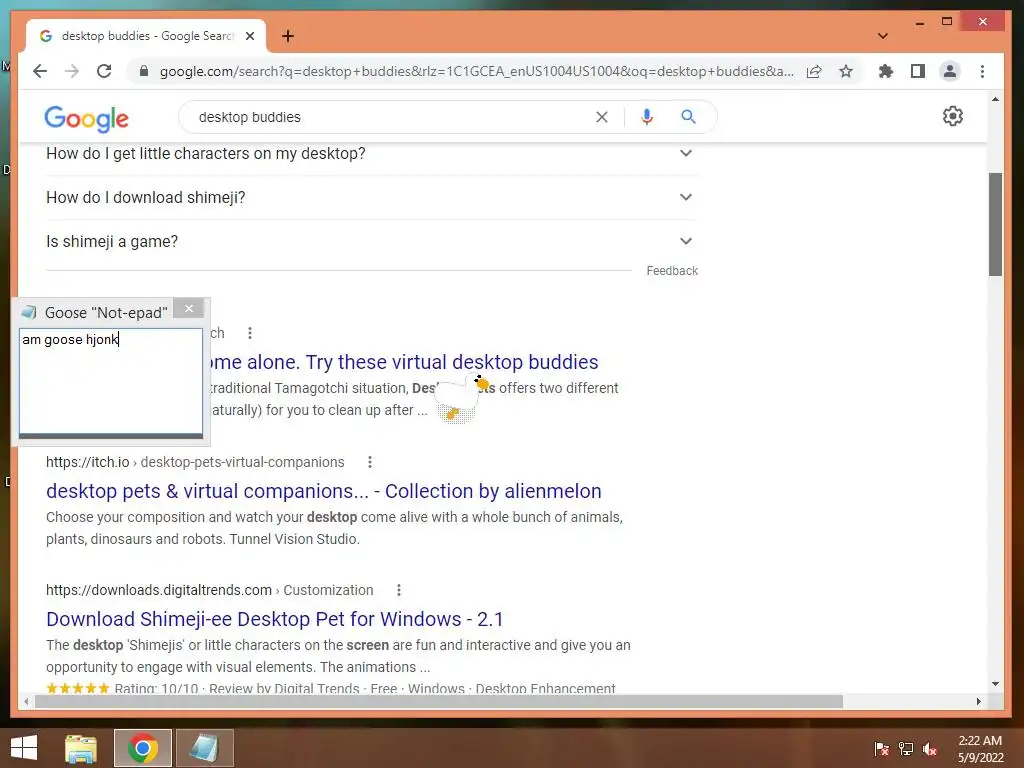Click the URL address bar

click(477, 71)
